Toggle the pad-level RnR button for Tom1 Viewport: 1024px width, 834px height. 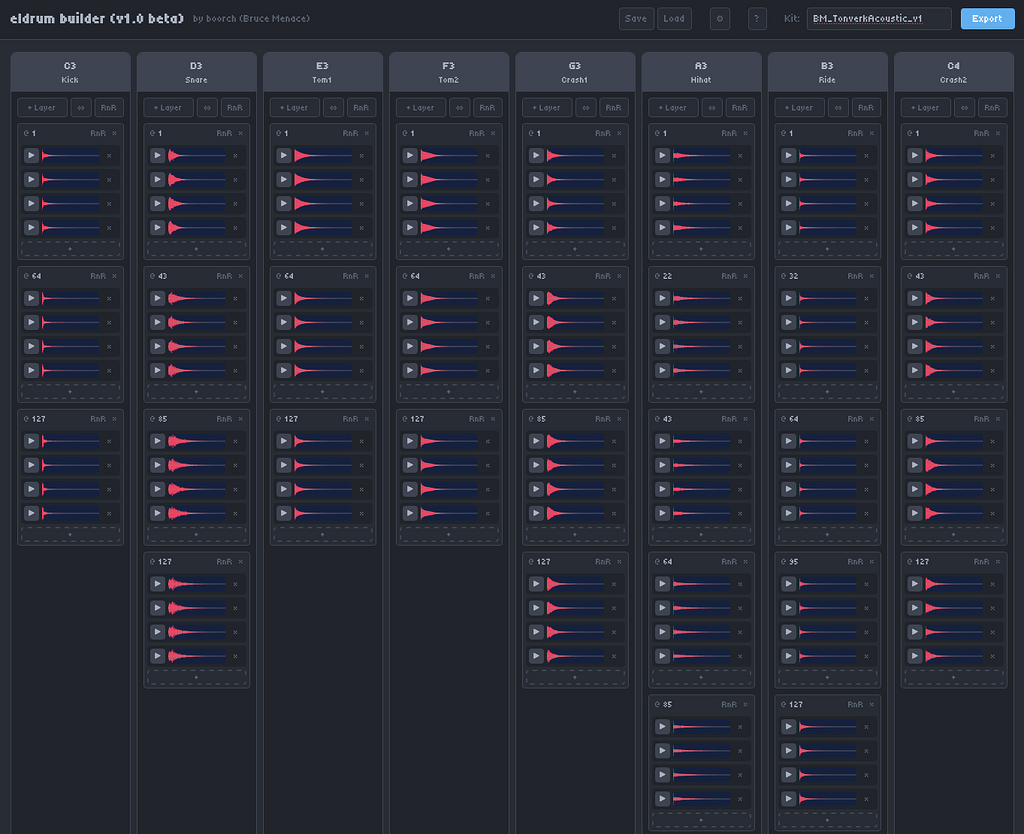[x=361, y=108]
